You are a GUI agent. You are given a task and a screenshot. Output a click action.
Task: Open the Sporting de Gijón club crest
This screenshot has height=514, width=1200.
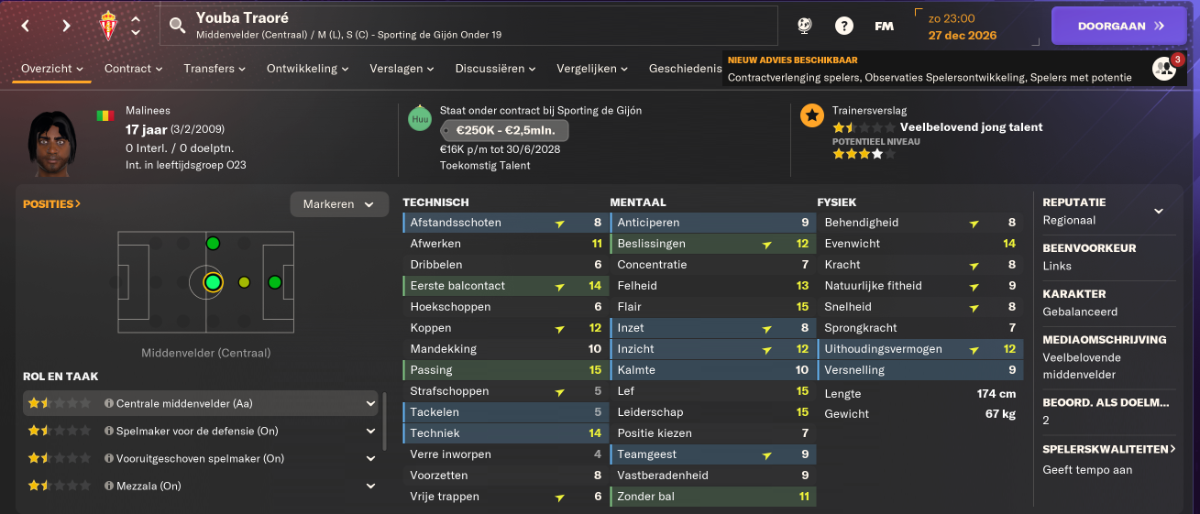coord(108,25)
